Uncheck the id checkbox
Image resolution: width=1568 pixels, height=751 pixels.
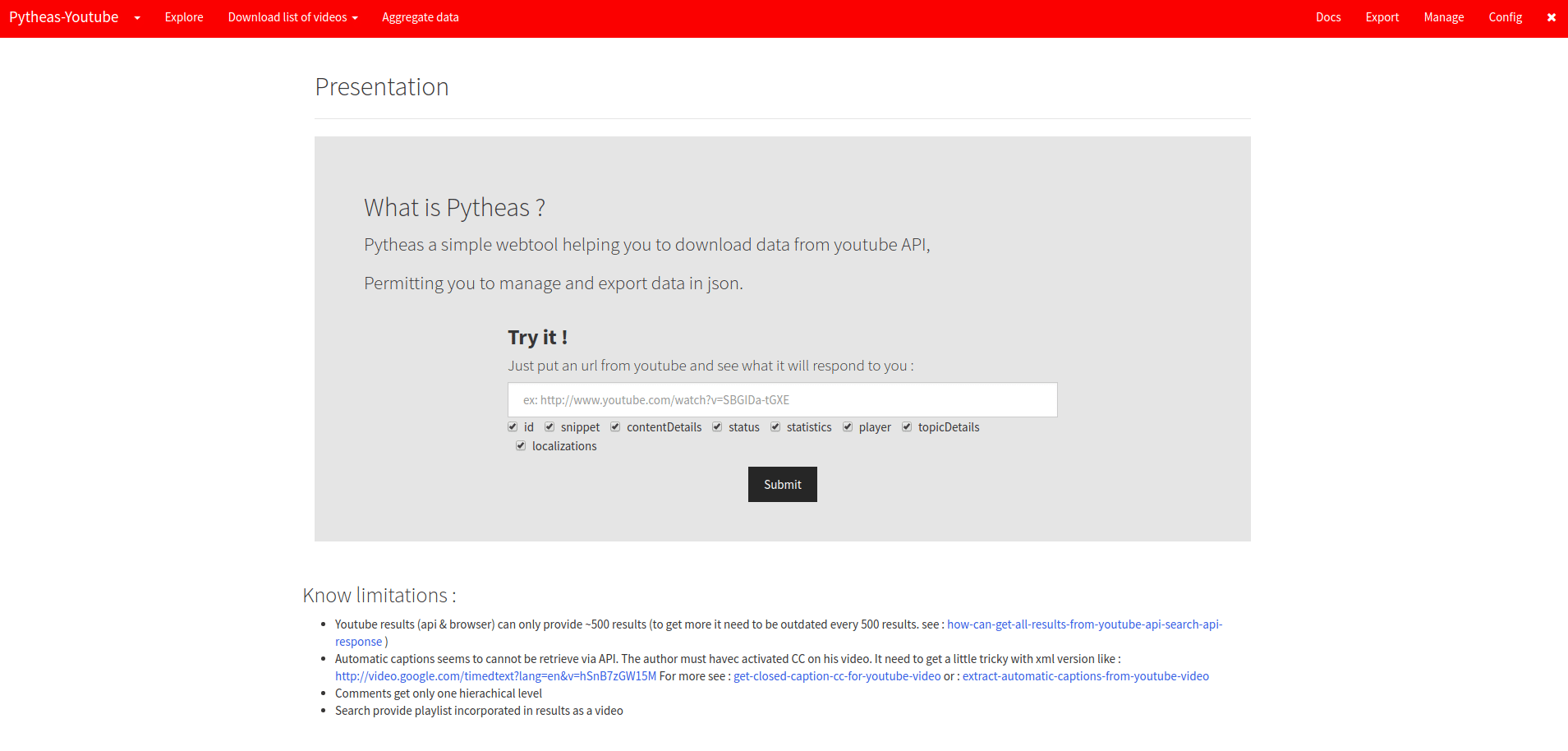[513, 426]
